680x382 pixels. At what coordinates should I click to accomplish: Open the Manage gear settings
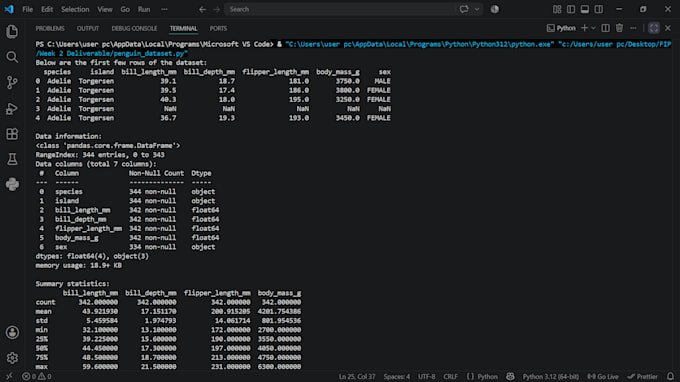(12, 358)
